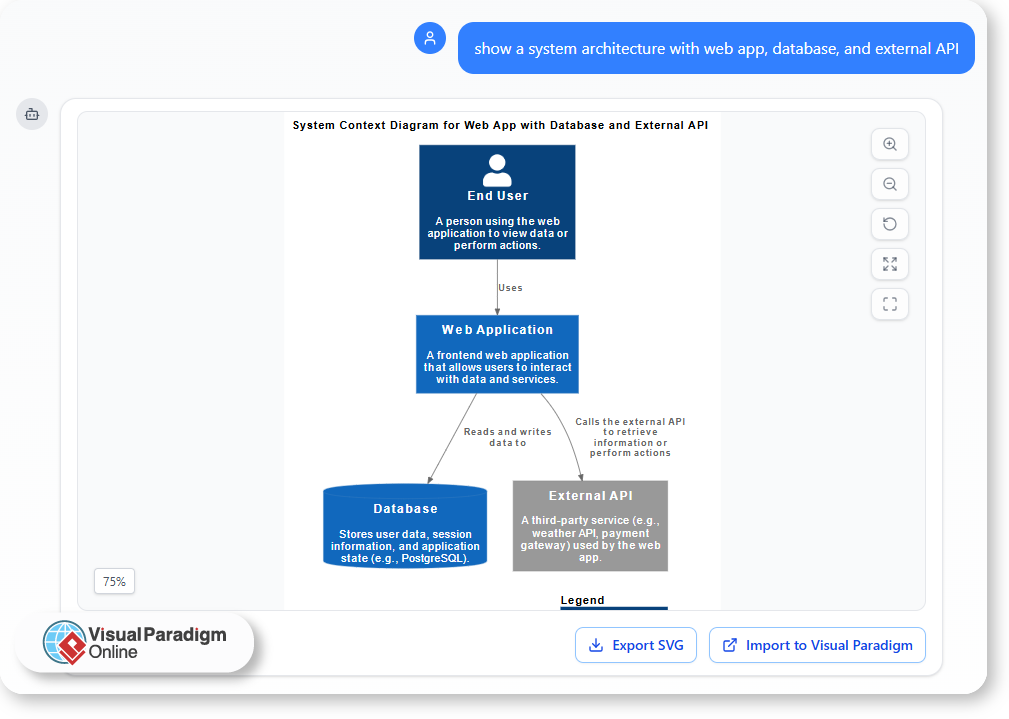Click the chatbot avatar icon
This screenshot has height=719, width=1009.
[31, 113]
